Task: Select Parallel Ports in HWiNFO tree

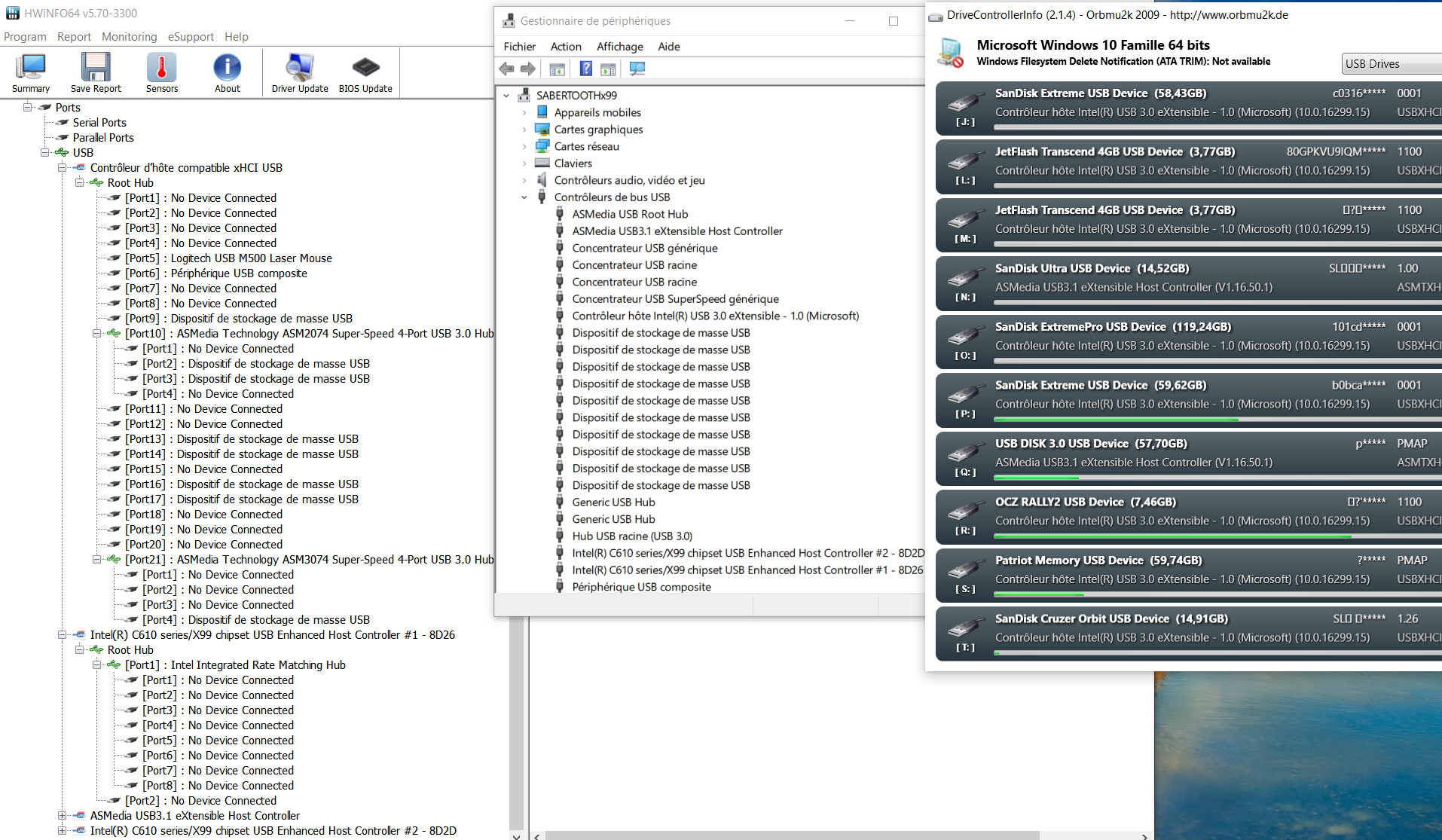Action: click(103, 137)
